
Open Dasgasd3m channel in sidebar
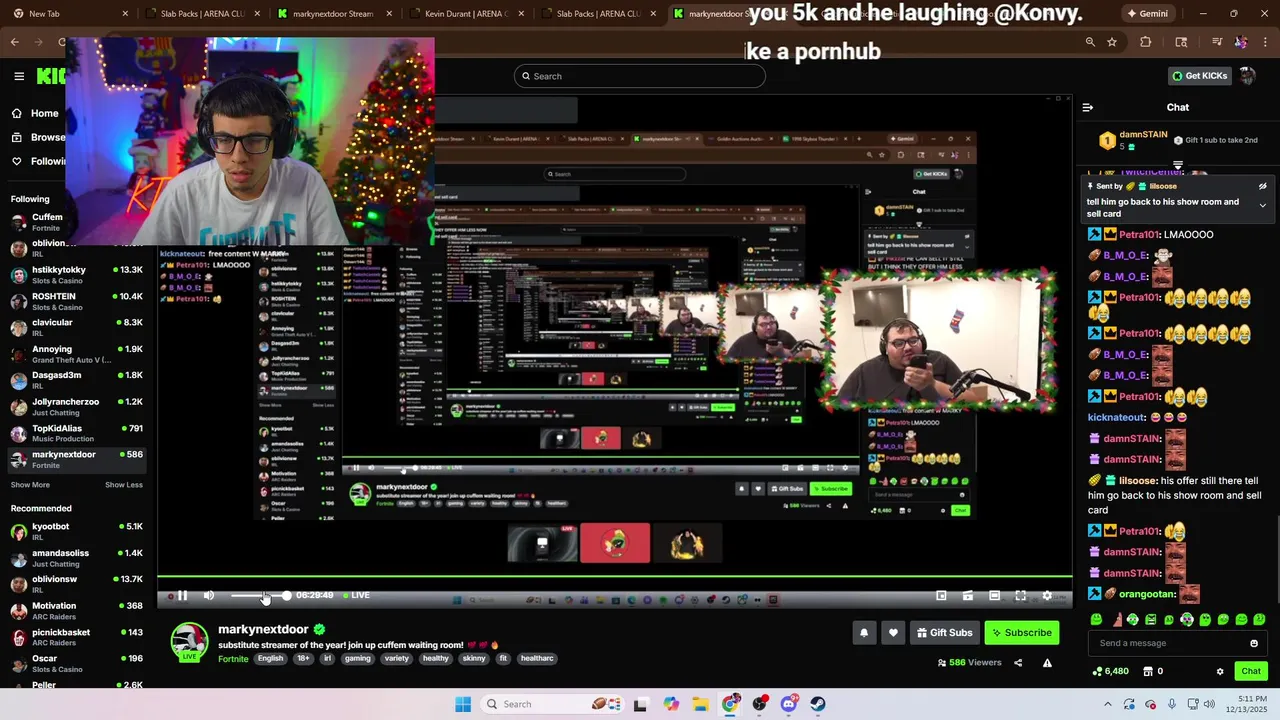[x=75, y=380]
